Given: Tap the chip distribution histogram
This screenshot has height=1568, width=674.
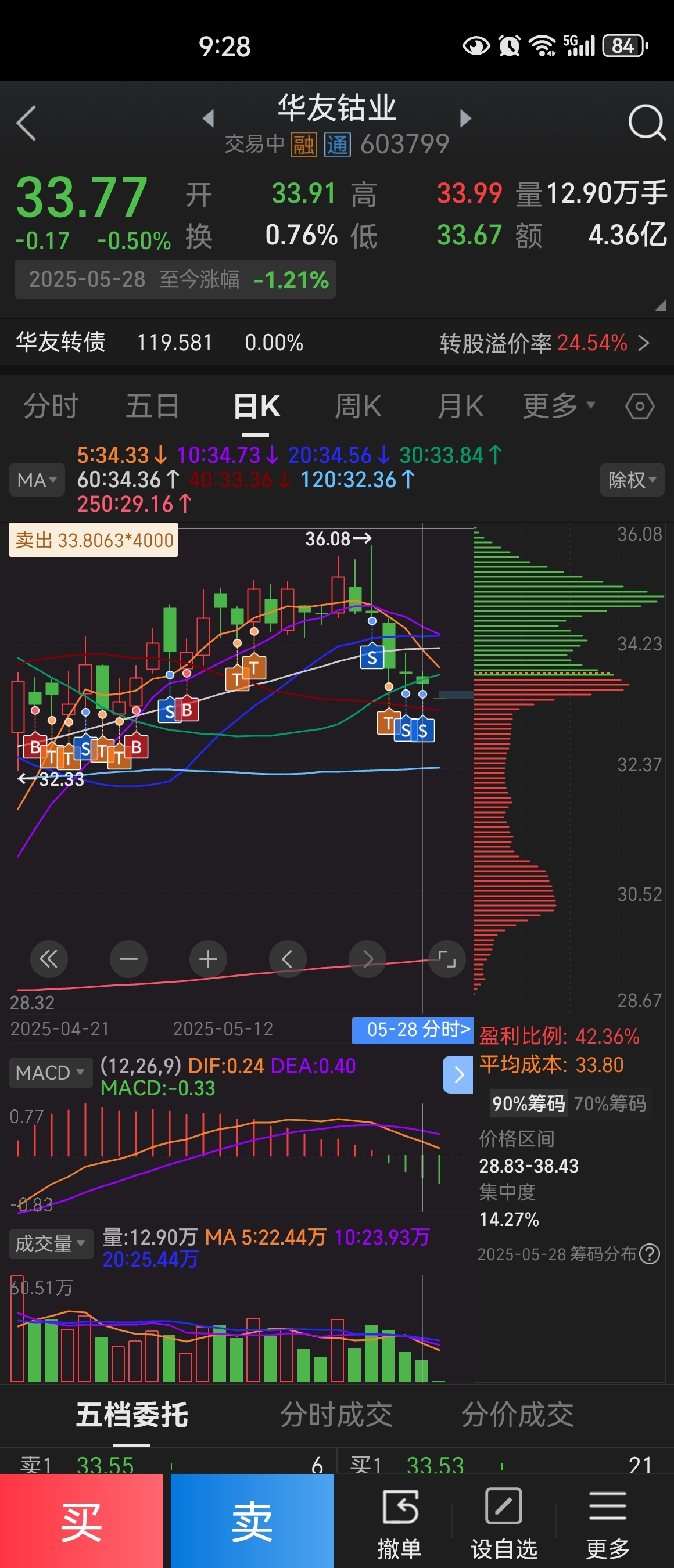Looking at the screenshot, I should click(x=569, y=767).
